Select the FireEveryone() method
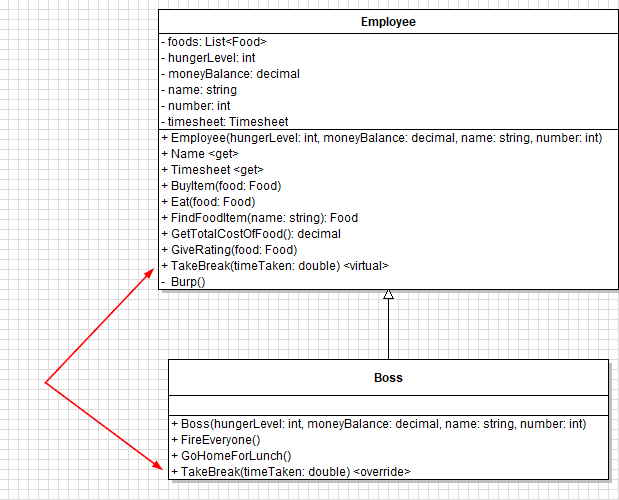 tap(215, 439)
